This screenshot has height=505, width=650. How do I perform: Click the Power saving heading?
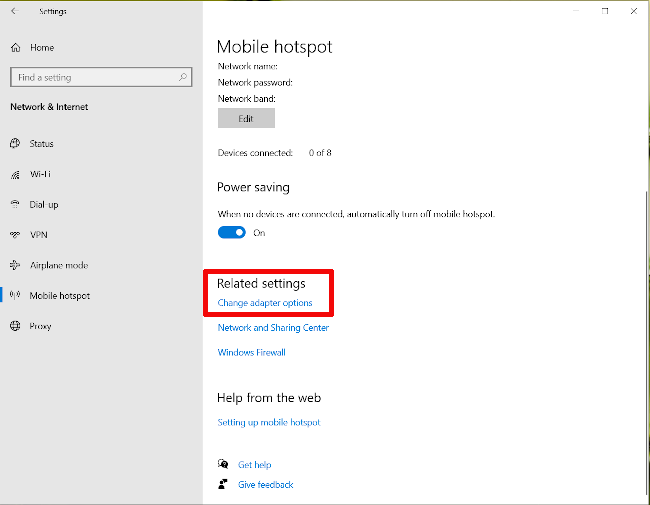click(x=253, y=187)
